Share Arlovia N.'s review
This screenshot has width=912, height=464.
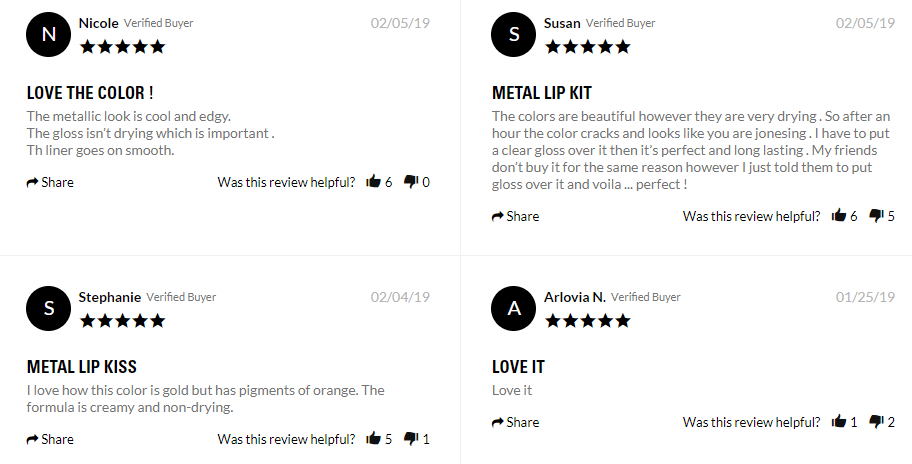coord(515,422)
